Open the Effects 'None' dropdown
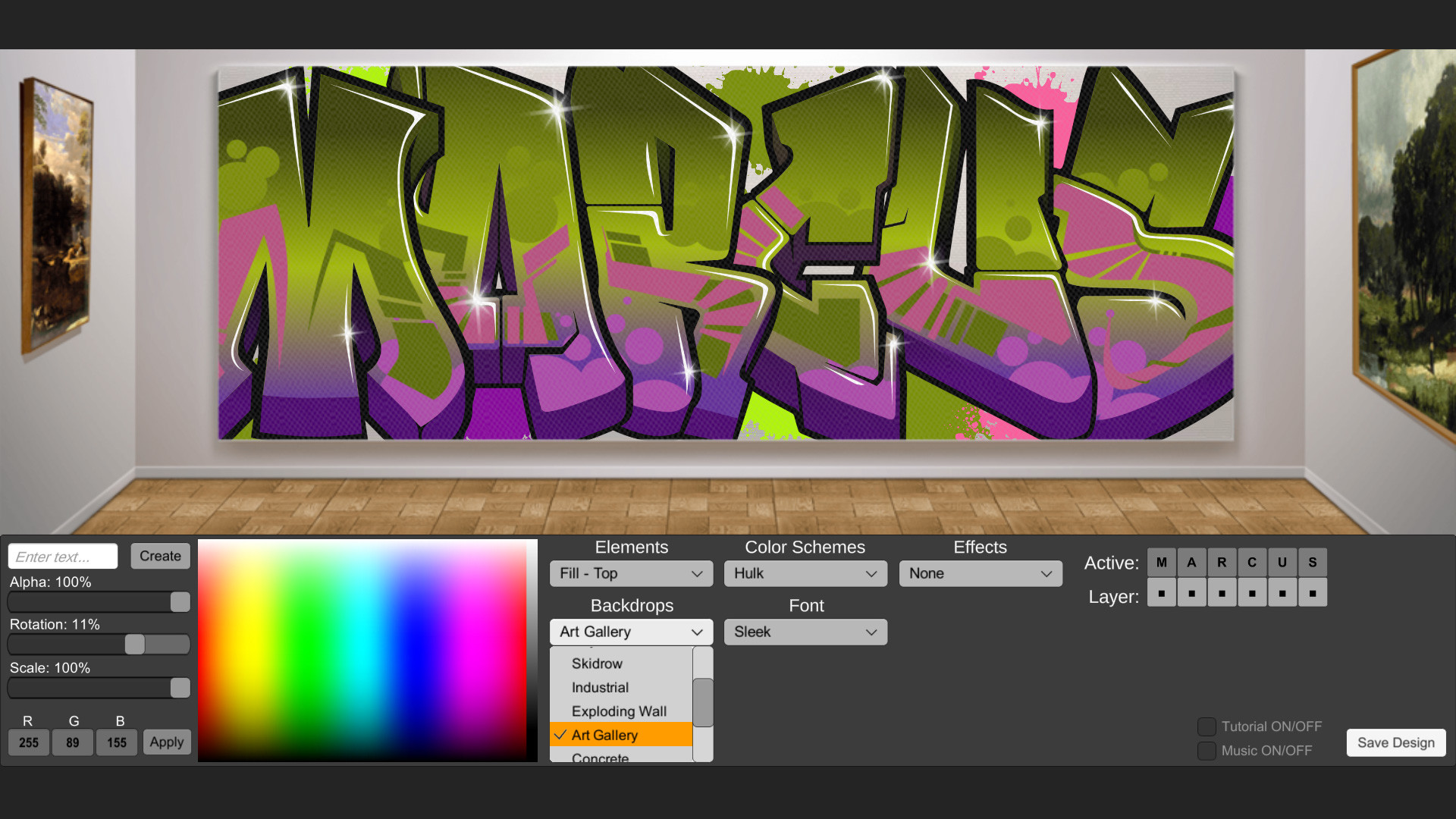Screen dimensions: 1456x819 [x=980, y=573]
